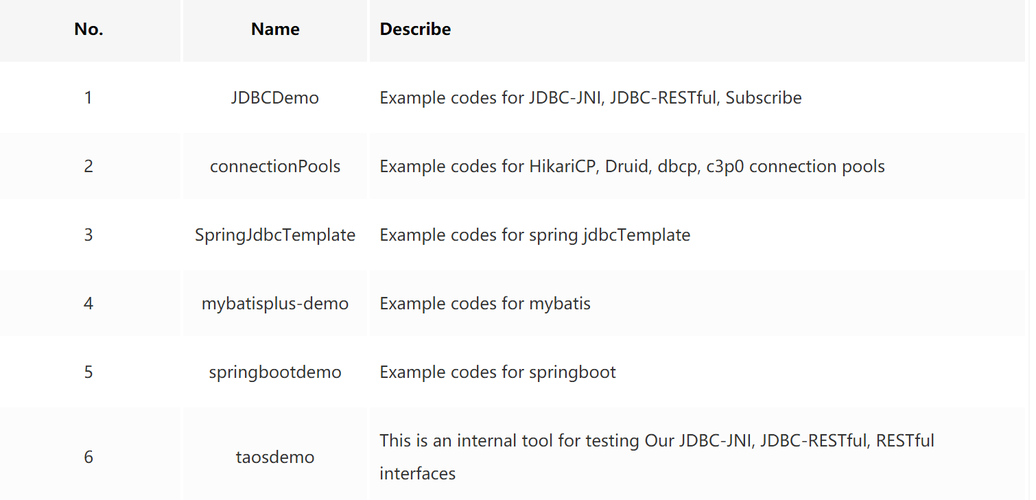This screenshot has height=500, width=1036.
Task: Click the 'Name' column header
Action: tap(275, 29)
